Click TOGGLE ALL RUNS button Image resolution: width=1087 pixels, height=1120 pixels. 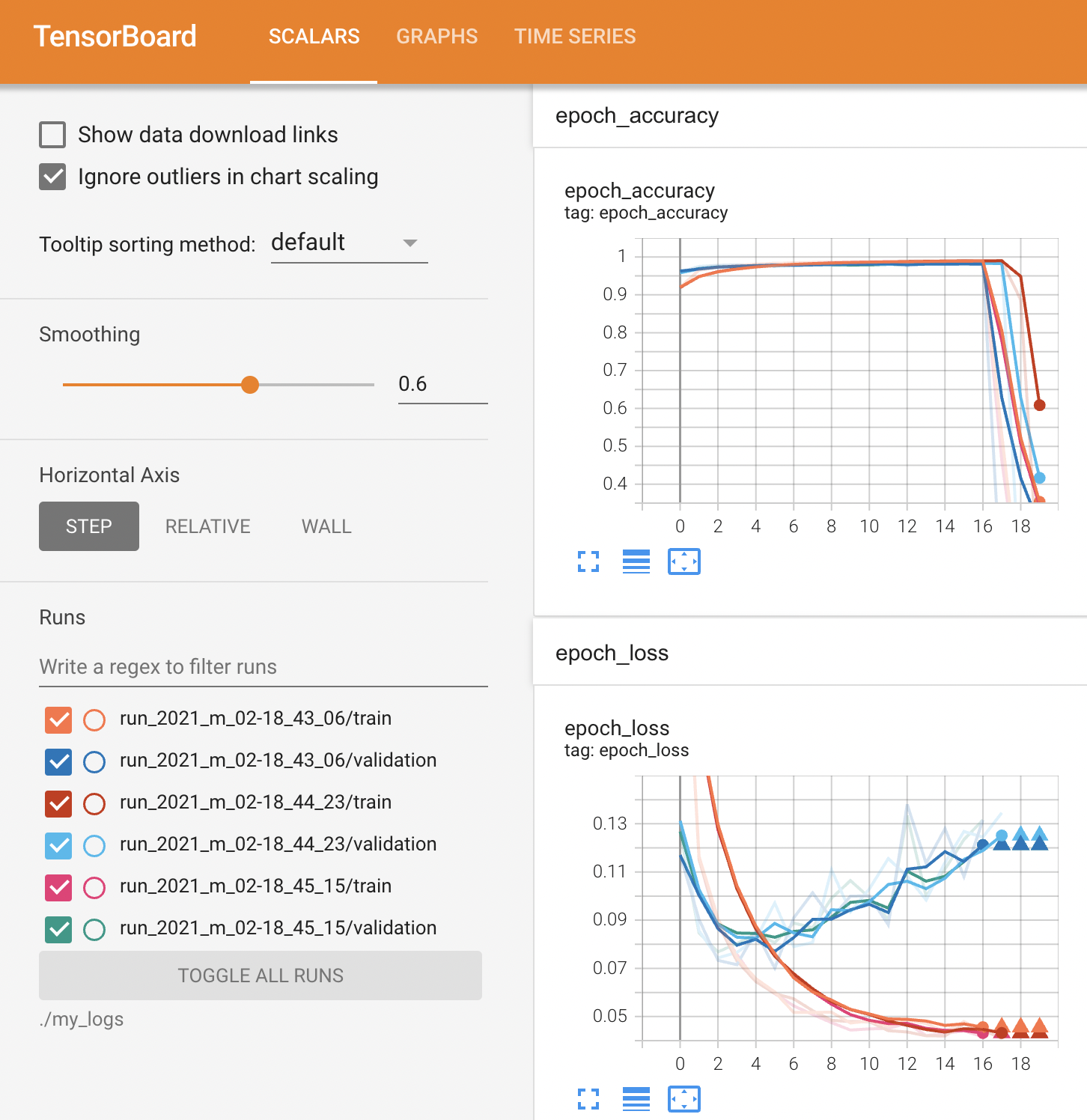261,976
